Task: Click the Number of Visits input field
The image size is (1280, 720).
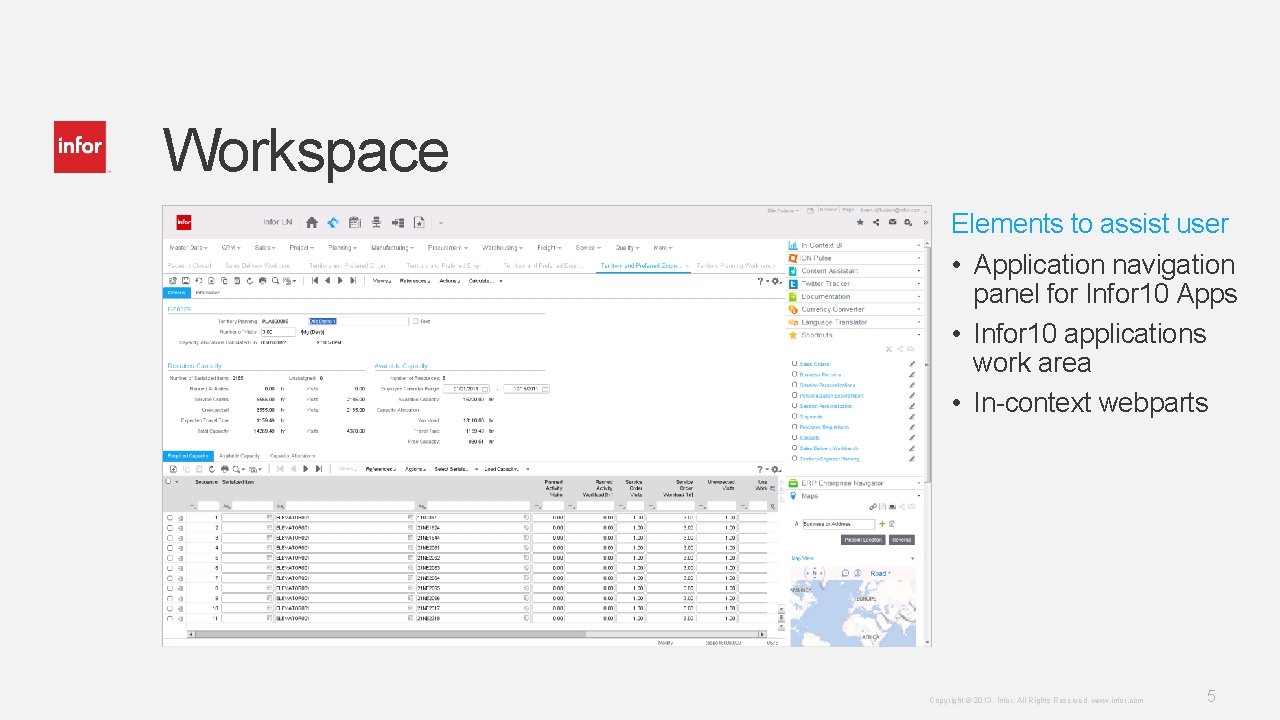Action: pyautogui.click(x=278, y=331)
